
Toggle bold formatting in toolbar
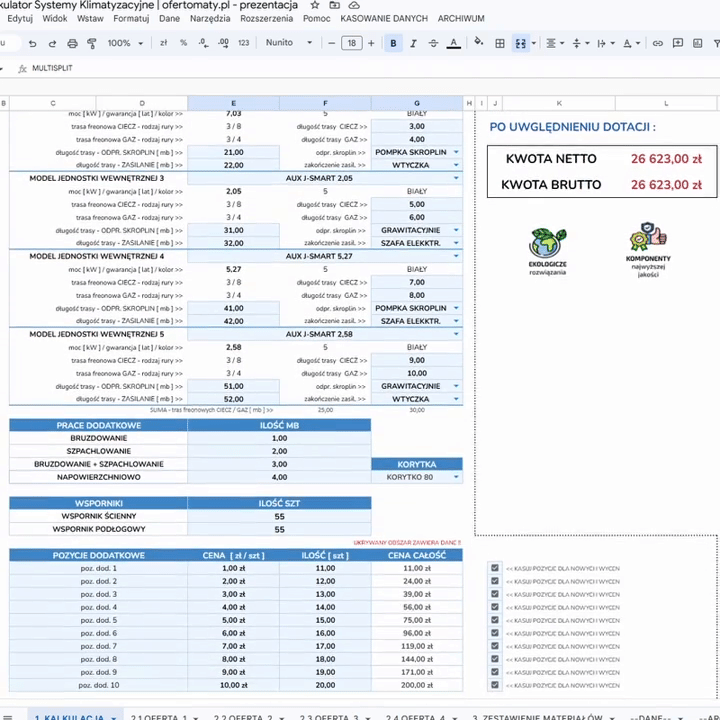[x=393, y=43]
